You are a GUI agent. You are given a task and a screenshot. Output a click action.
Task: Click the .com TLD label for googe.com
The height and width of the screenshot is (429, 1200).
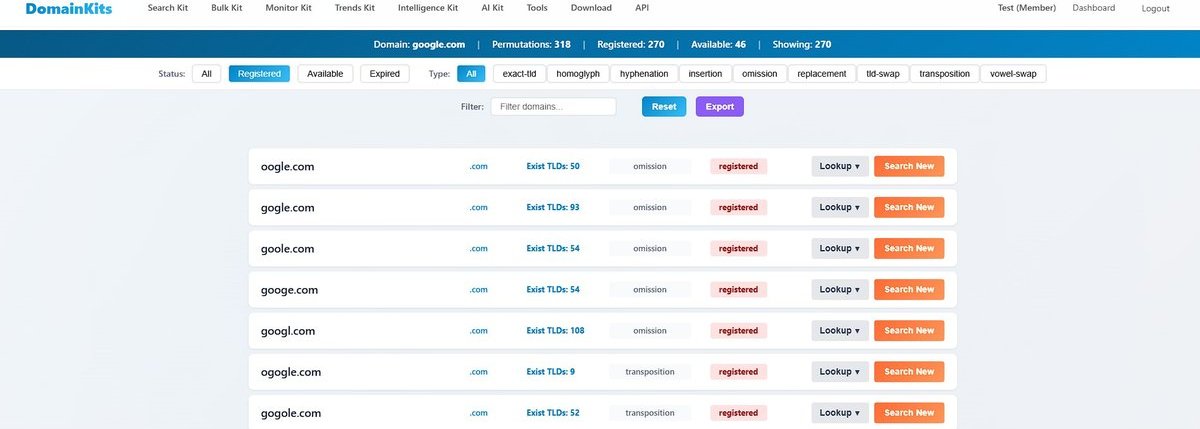tap(478, 289)
